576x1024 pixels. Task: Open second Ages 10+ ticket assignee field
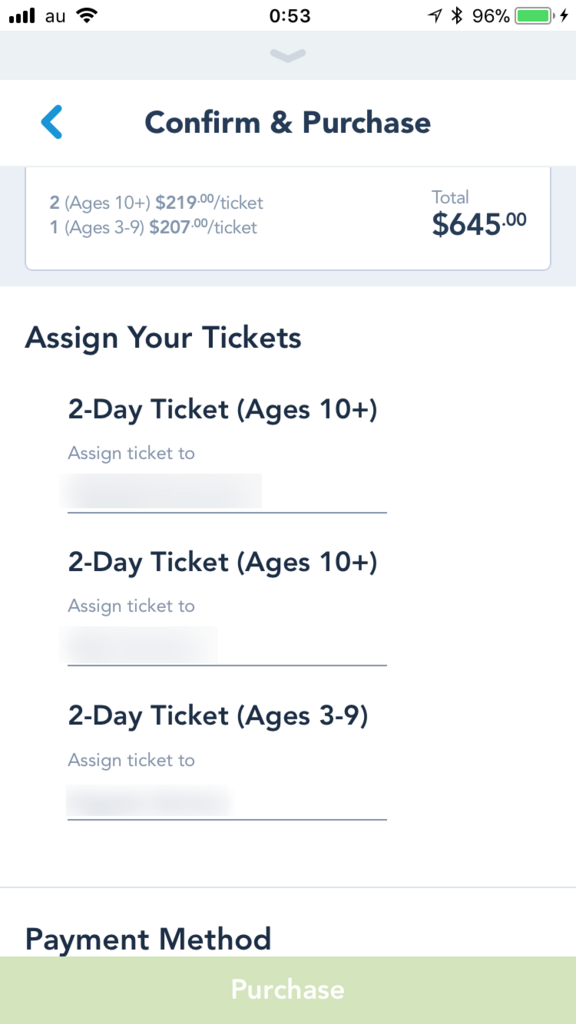tap(227, 646)
